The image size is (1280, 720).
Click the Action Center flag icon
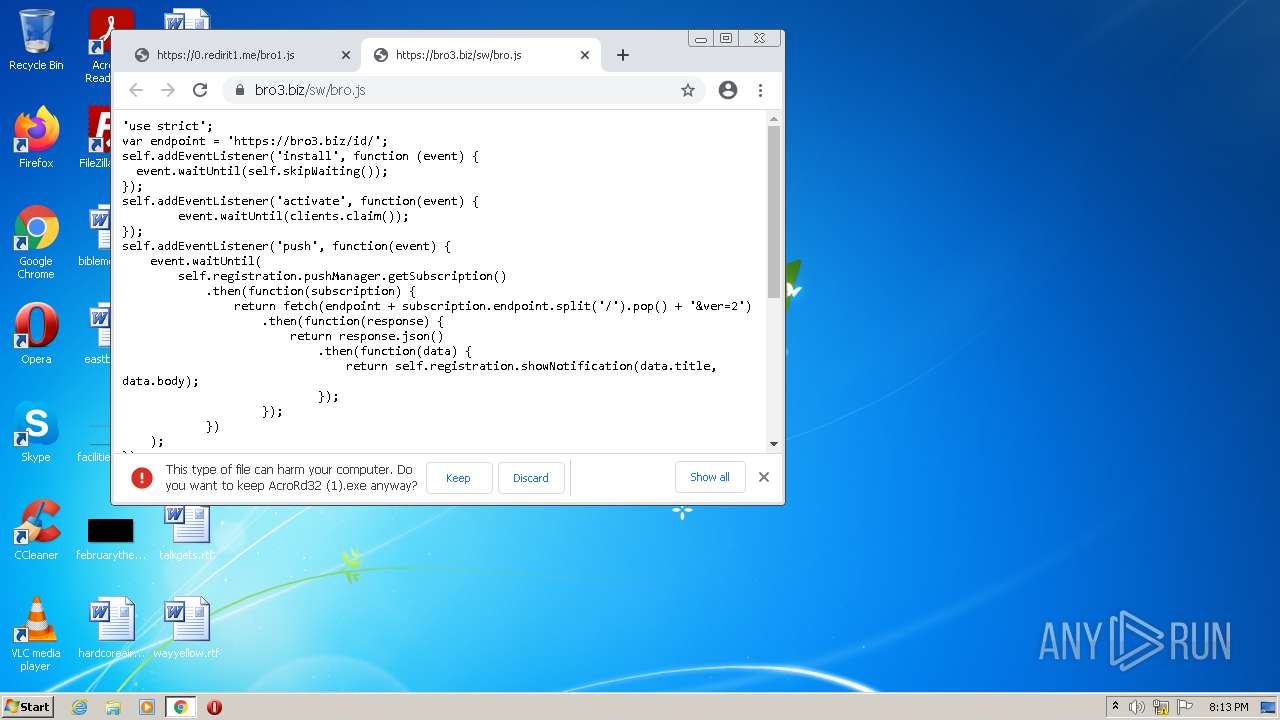1185,707
